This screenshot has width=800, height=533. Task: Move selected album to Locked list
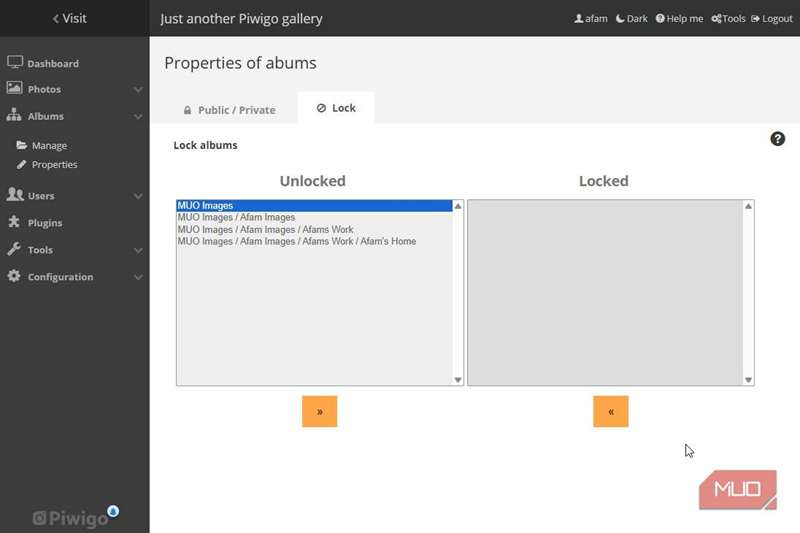click(319, 411)
